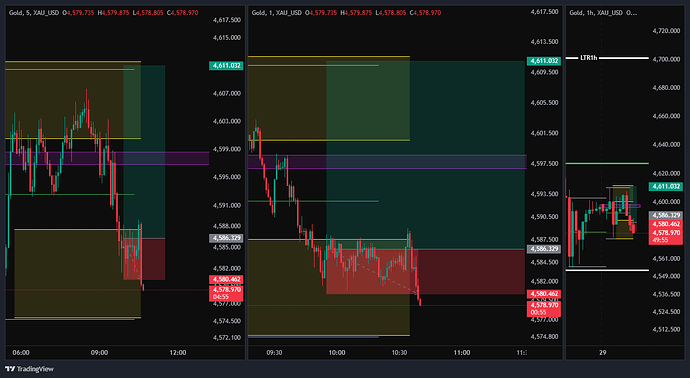Image resolution: width=690 pixels, height=378 pixels.
Task: Click the 4,601.500 price scale value
Action: [544, 133]
